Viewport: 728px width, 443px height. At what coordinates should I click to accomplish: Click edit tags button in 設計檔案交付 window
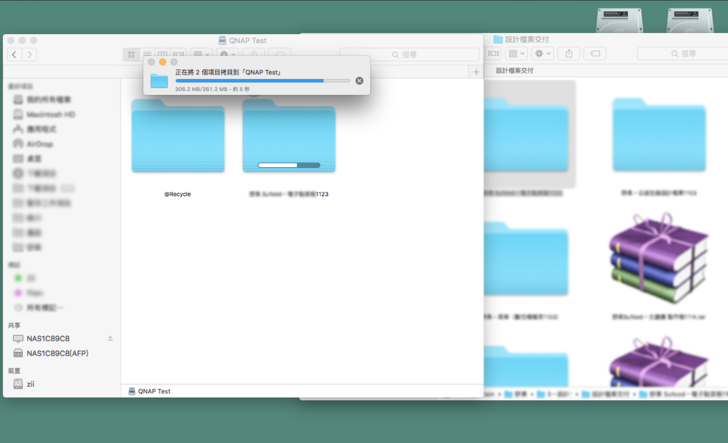point(595,54)
